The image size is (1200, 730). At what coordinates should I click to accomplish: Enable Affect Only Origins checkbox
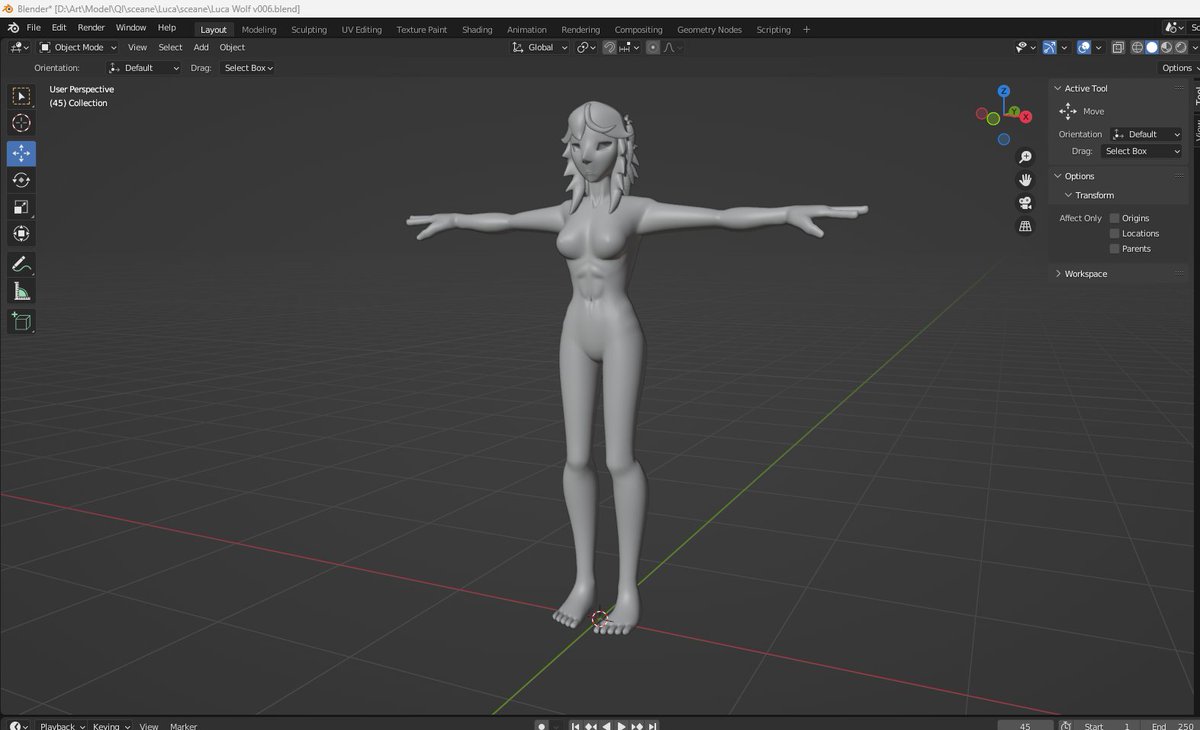pyautogui.click(x=1115, y=218)
